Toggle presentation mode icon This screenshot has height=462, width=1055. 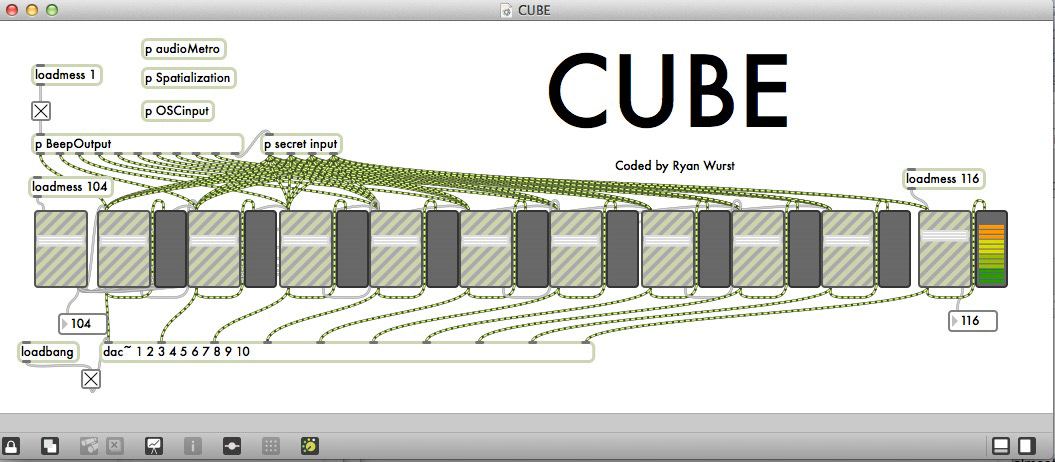(x=154, y=445)
